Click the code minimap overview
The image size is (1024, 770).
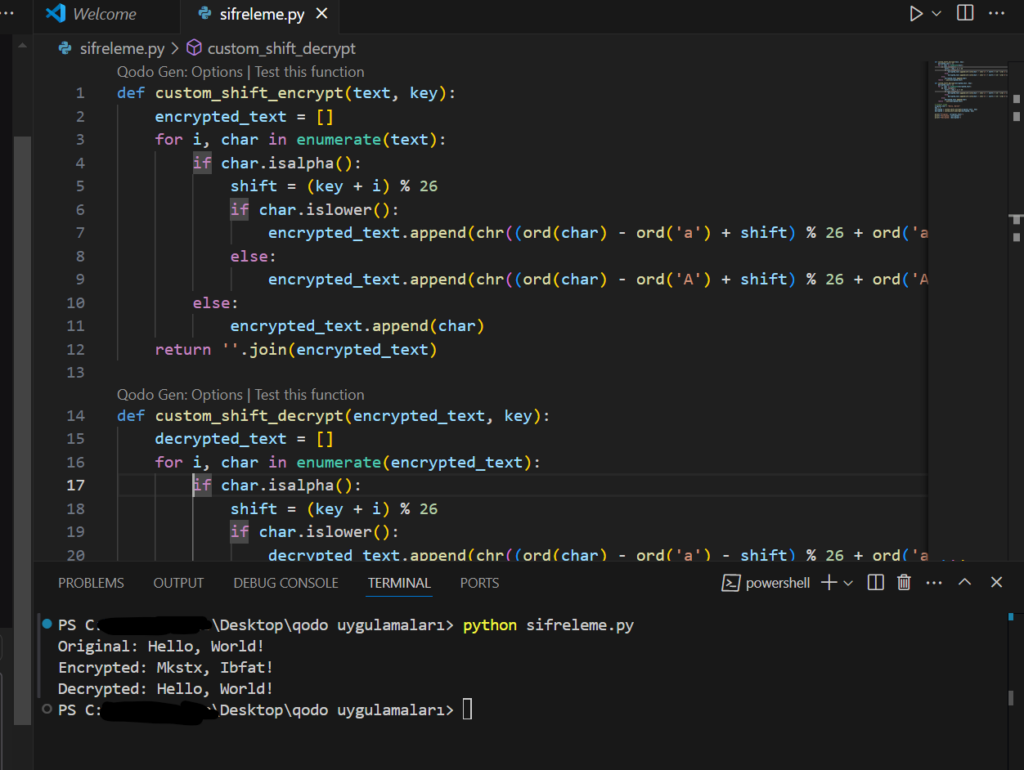[970, 89]
